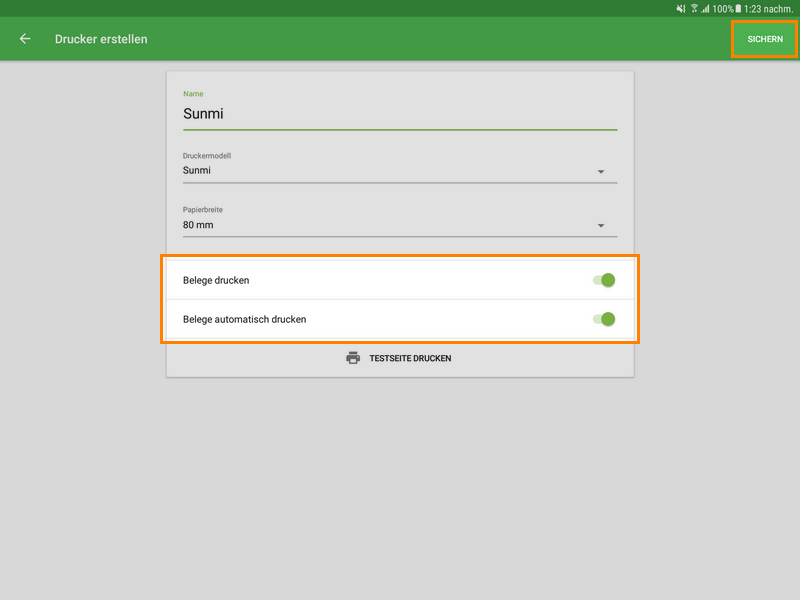Save the printer with SICHERN
This screenshot has width=800, height=600.
tap(765, 39)
